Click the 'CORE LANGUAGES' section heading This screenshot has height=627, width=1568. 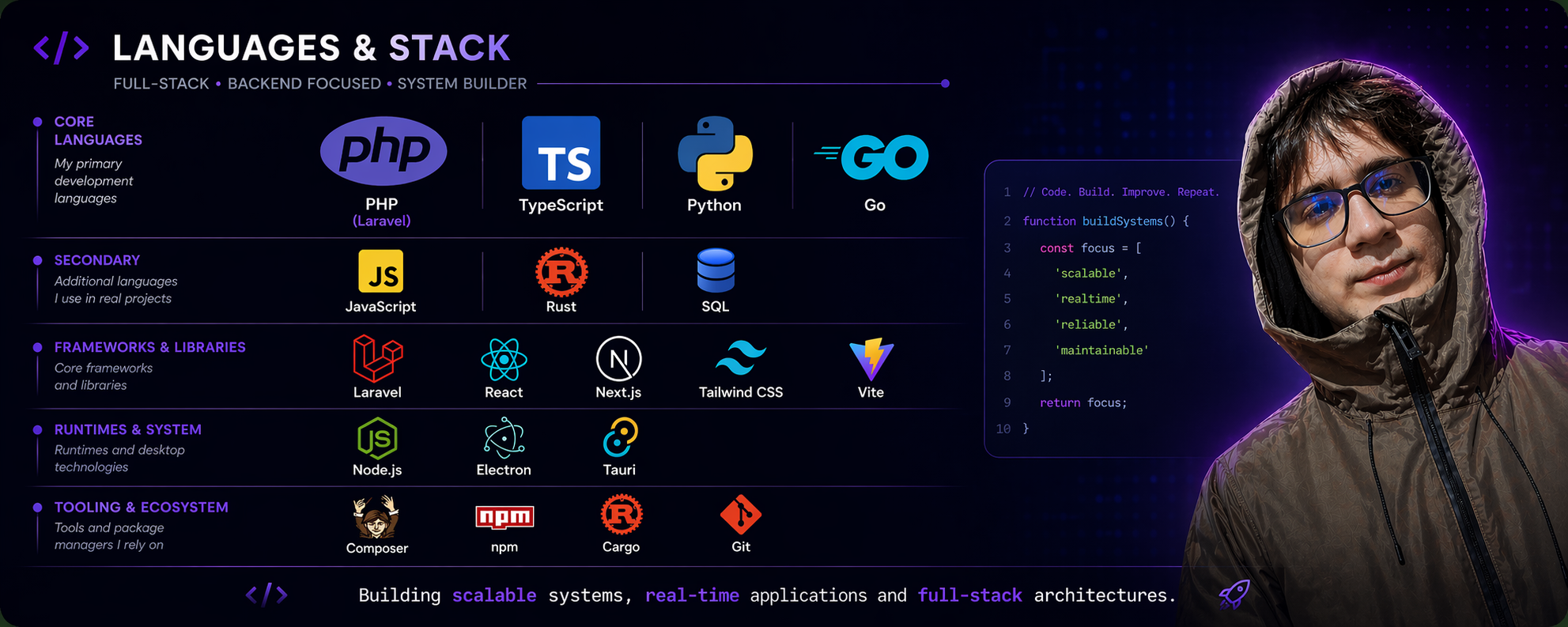(x=98, y=130)
